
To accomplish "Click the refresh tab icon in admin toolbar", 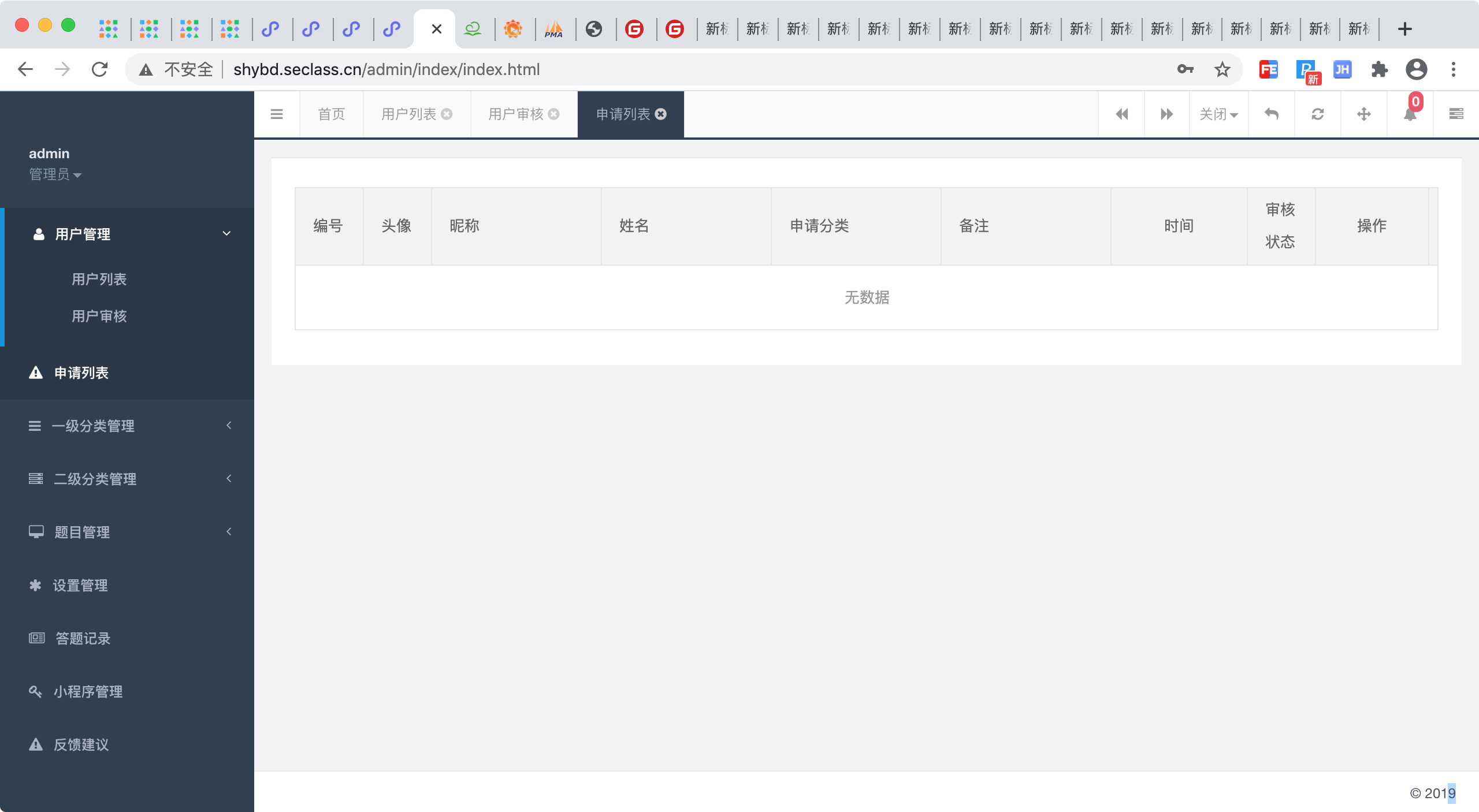I will [1318, 114].
